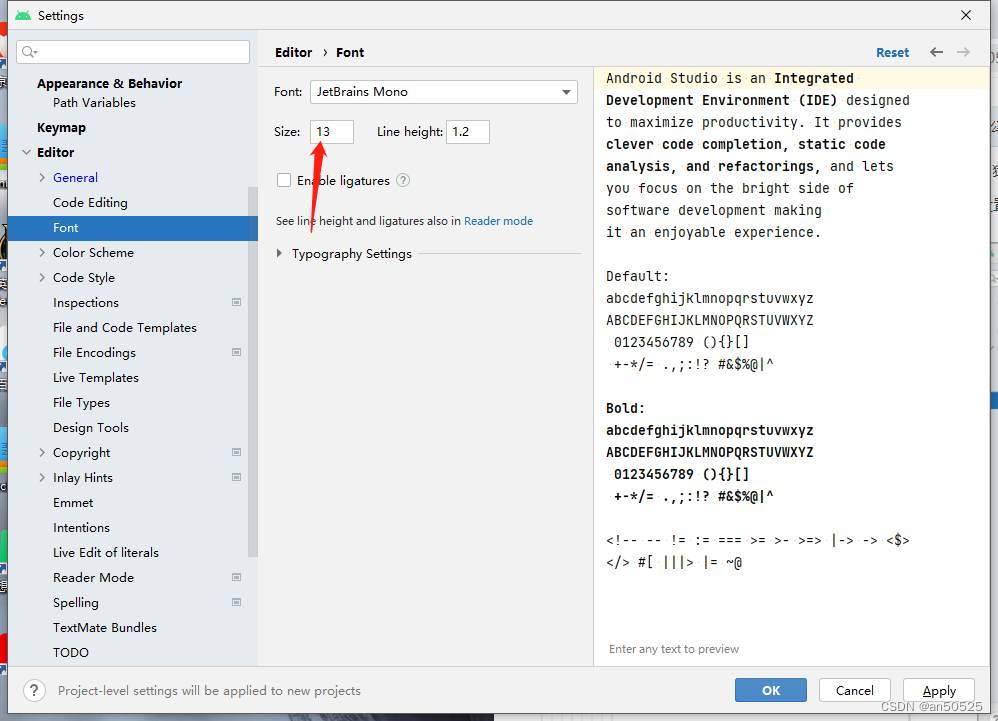Open Code Editing settings page
Viewport: 998px width, 721px height.
tap(90, 202)
